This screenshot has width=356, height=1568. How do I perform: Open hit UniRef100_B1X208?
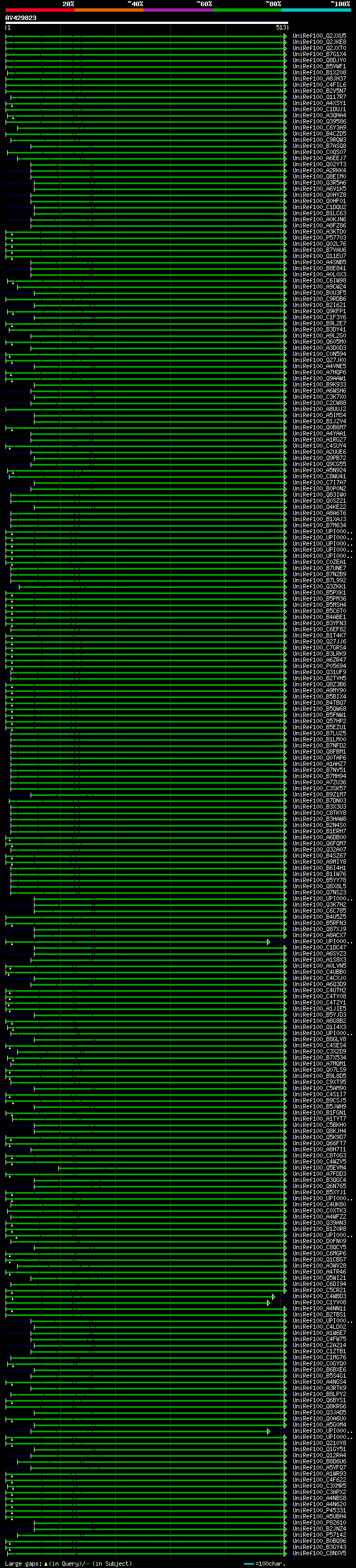319,72
